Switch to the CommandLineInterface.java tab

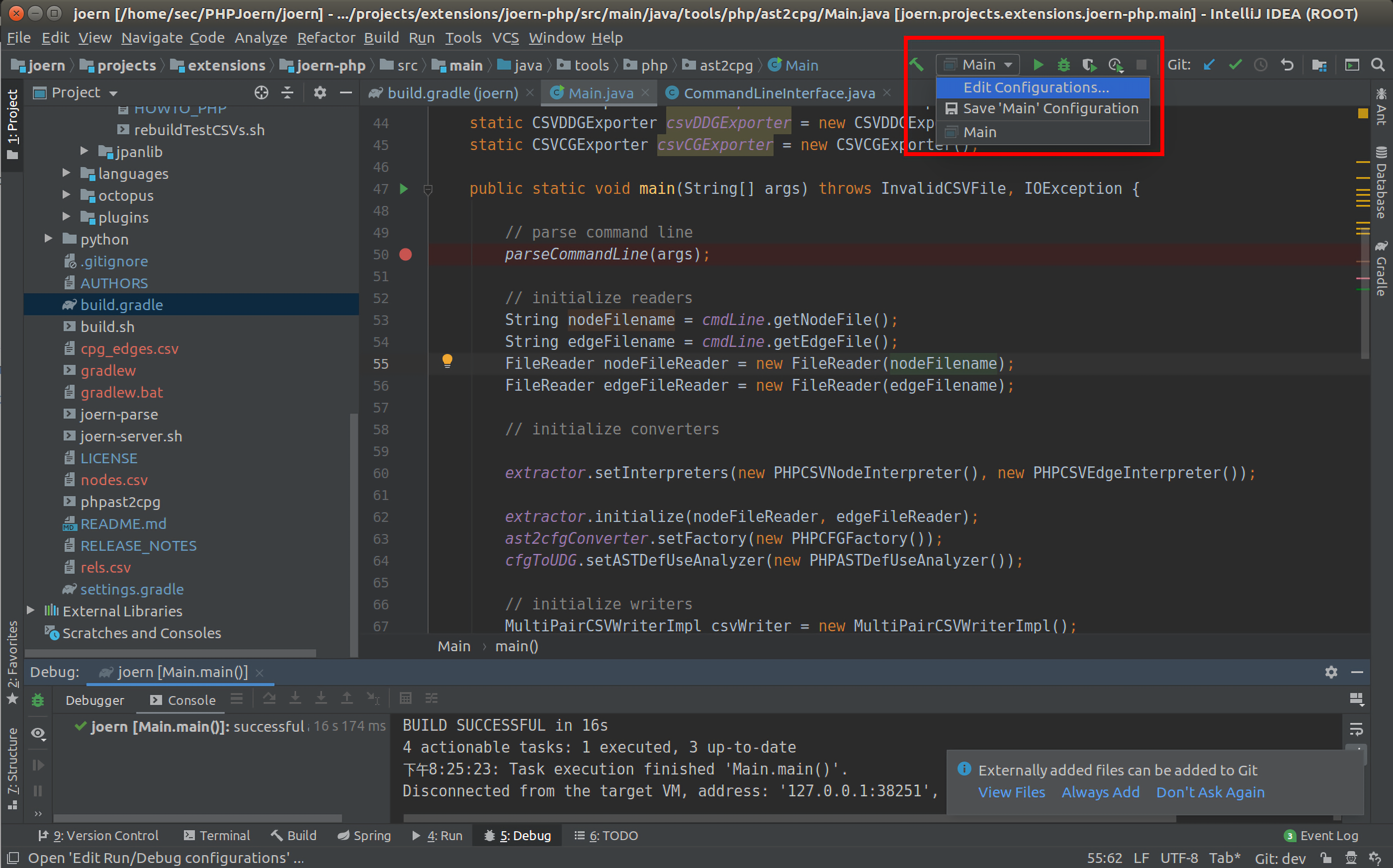pyautogui.click(x=779, y=93)
